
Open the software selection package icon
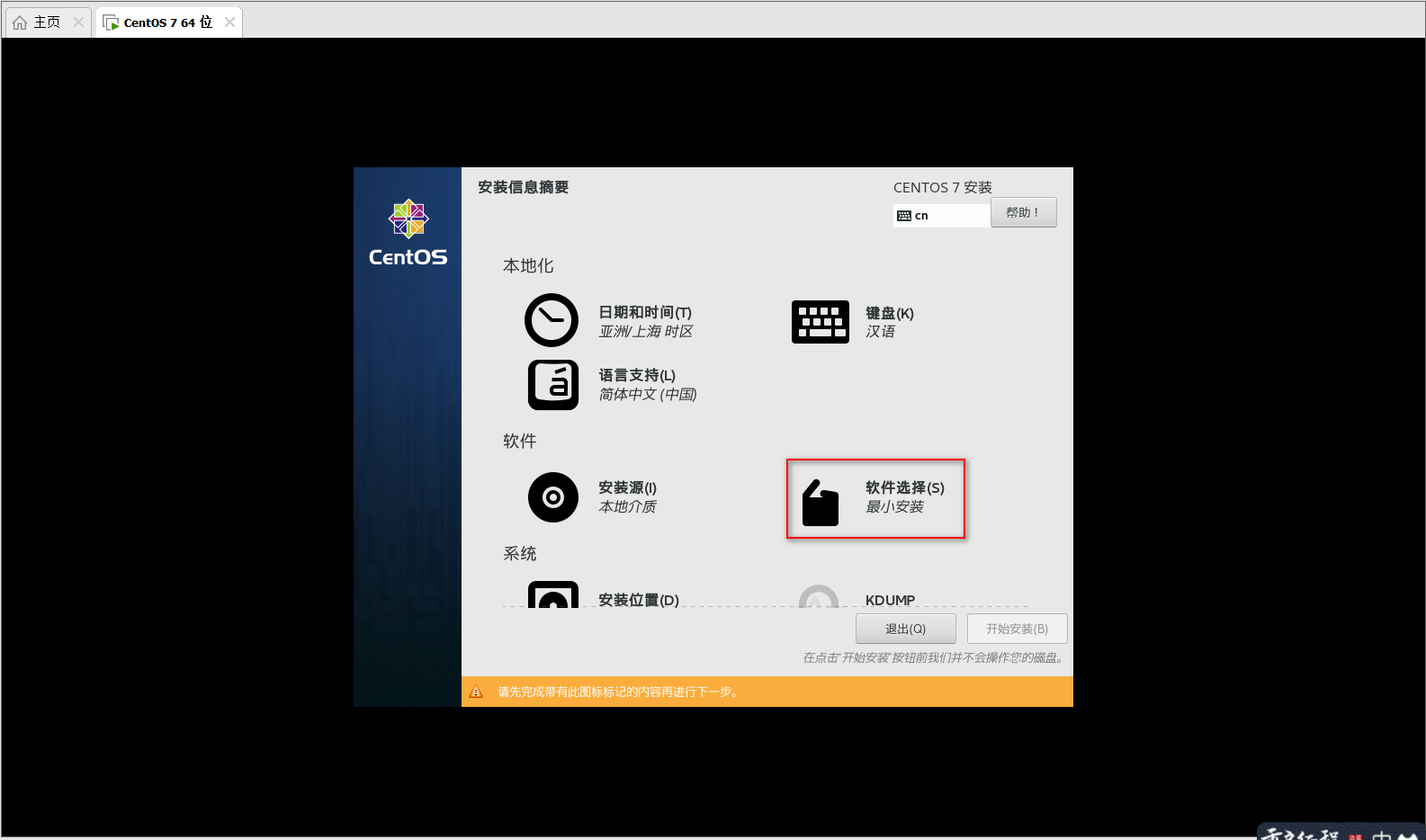click(x=821, y=503)
